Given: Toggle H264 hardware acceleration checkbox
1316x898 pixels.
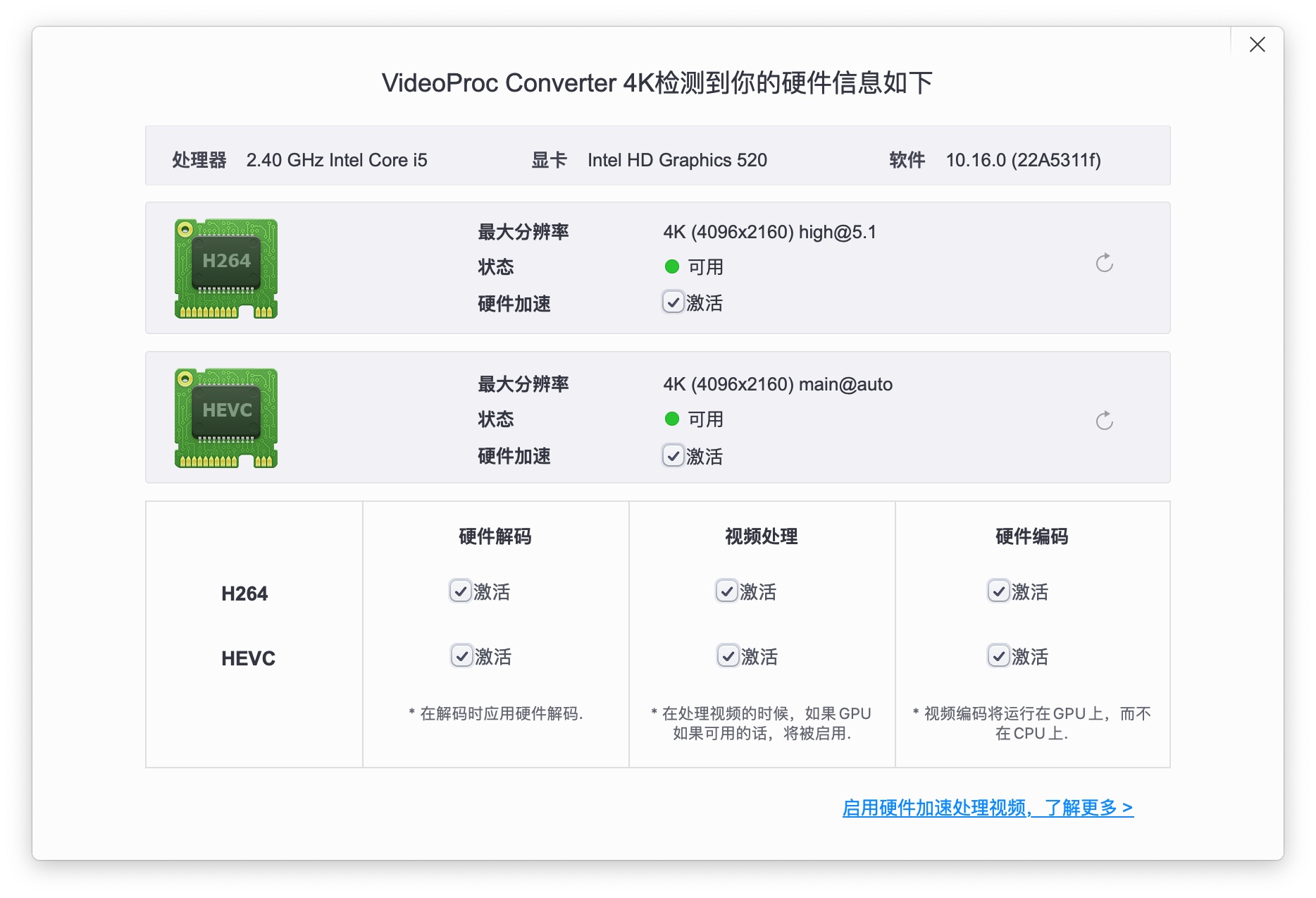Looking at the screenshot, I should [673, 302].
